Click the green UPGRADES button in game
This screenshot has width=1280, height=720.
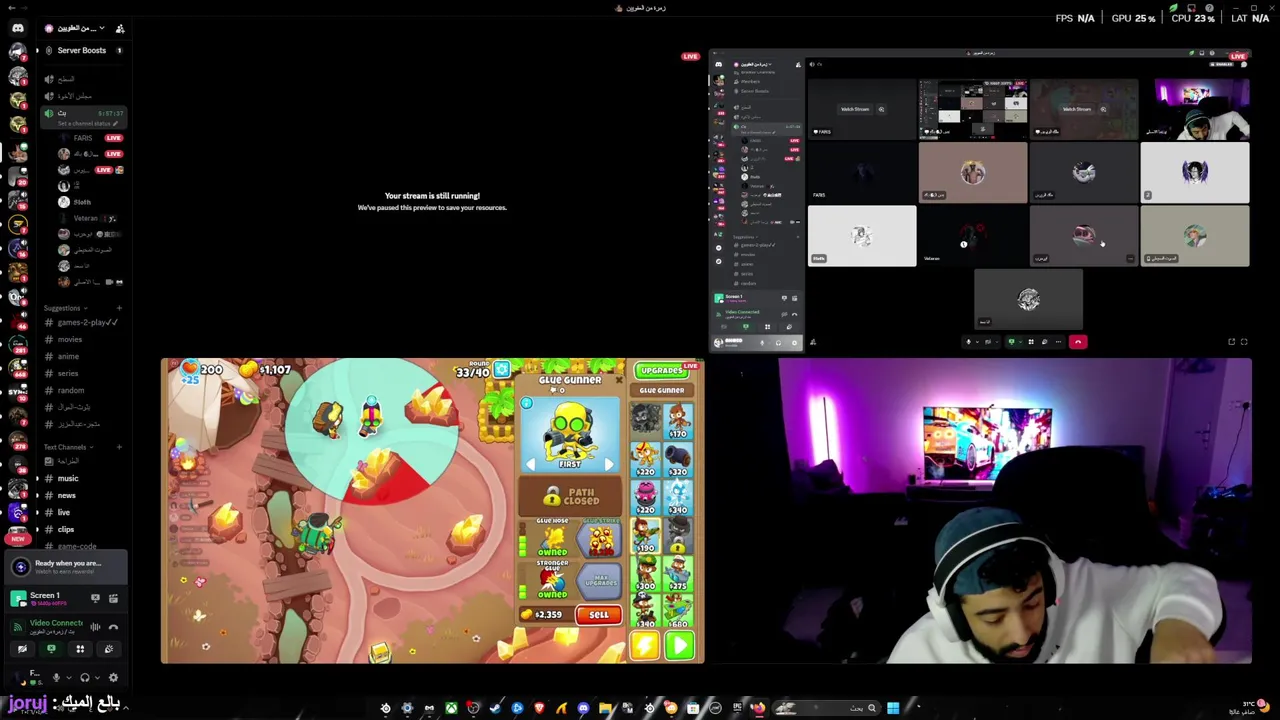tap(661, 370)
